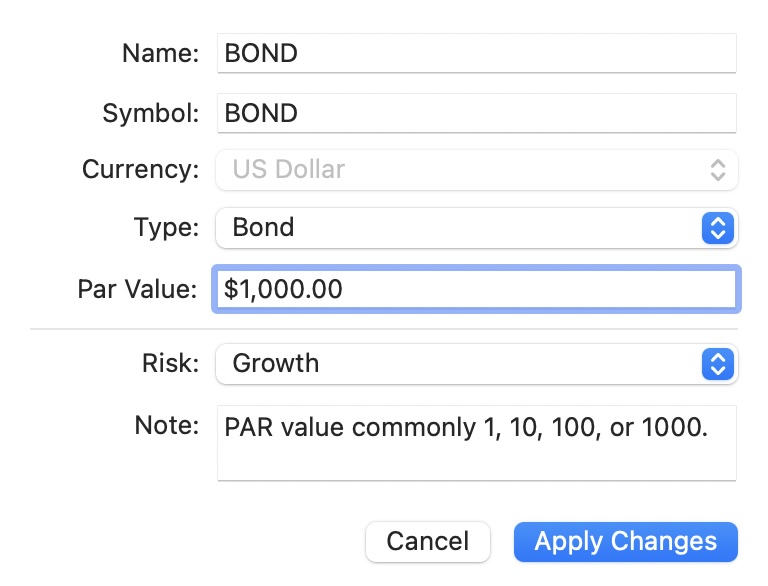Click the gray chevron icon on Currency selector
Screen dimensions: 768x586
click(x=717, y=169)
